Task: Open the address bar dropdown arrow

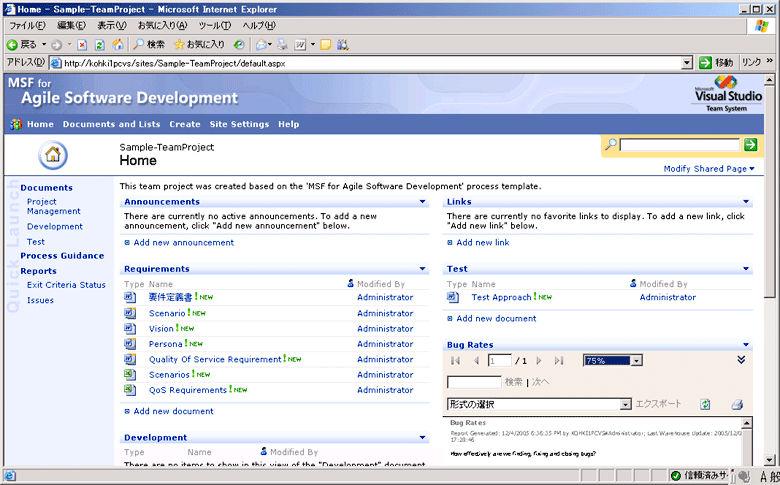Action: click(687, 63)
